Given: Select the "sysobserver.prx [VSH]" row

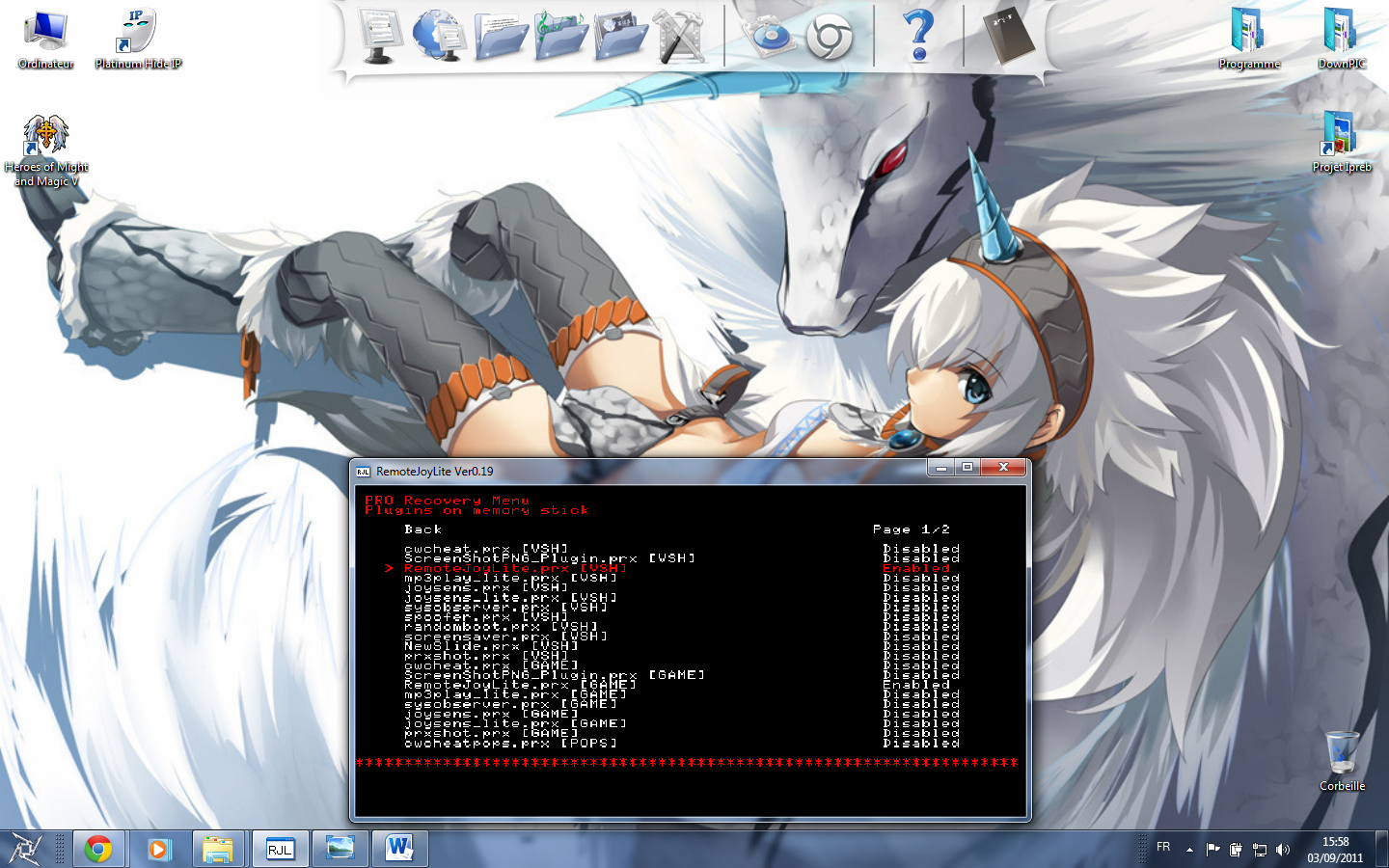Looking at the screenshot, I should click(x=682, y=608).
